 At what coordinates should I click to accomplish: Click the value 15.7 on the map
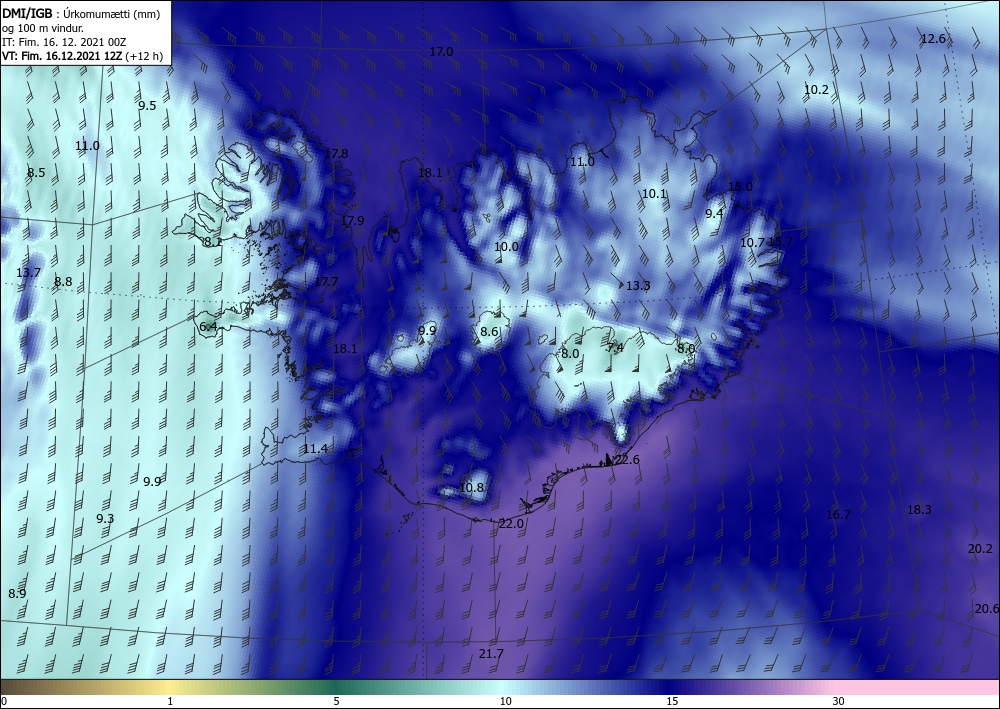780,242
